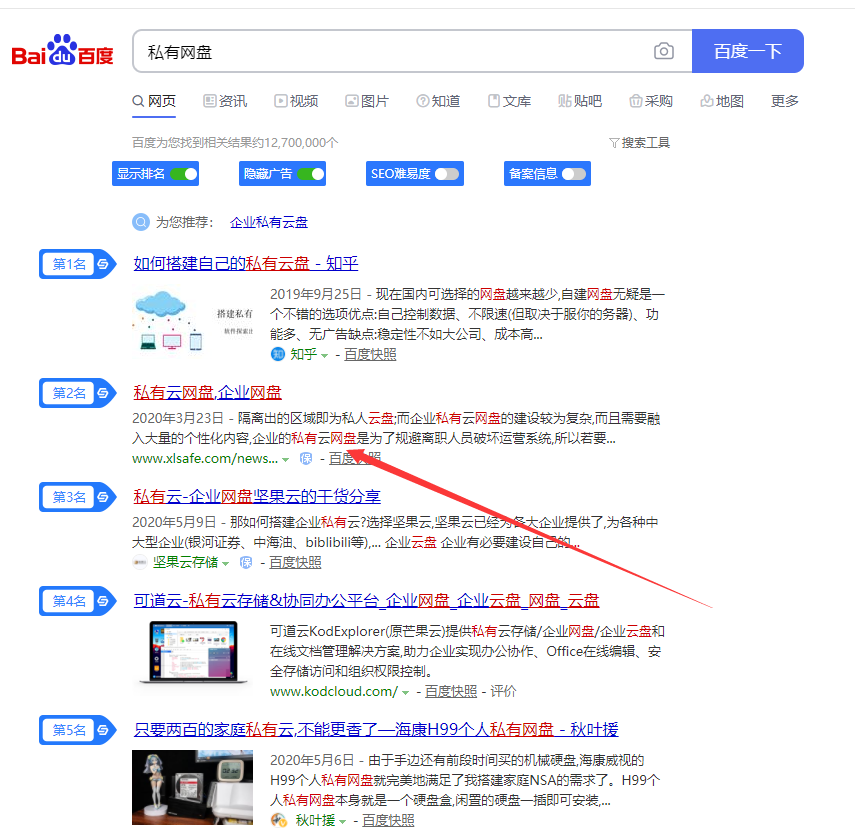Switch to the 视频 tab

click(296, 101)
